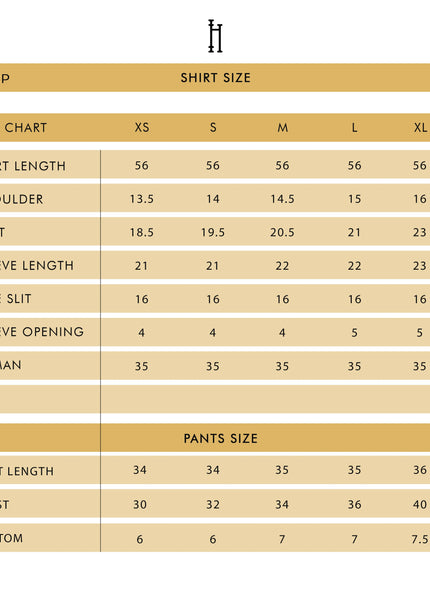Click shoulder value 15 for L
This screenshot has height=602, width=430.
tap(354, 199)
